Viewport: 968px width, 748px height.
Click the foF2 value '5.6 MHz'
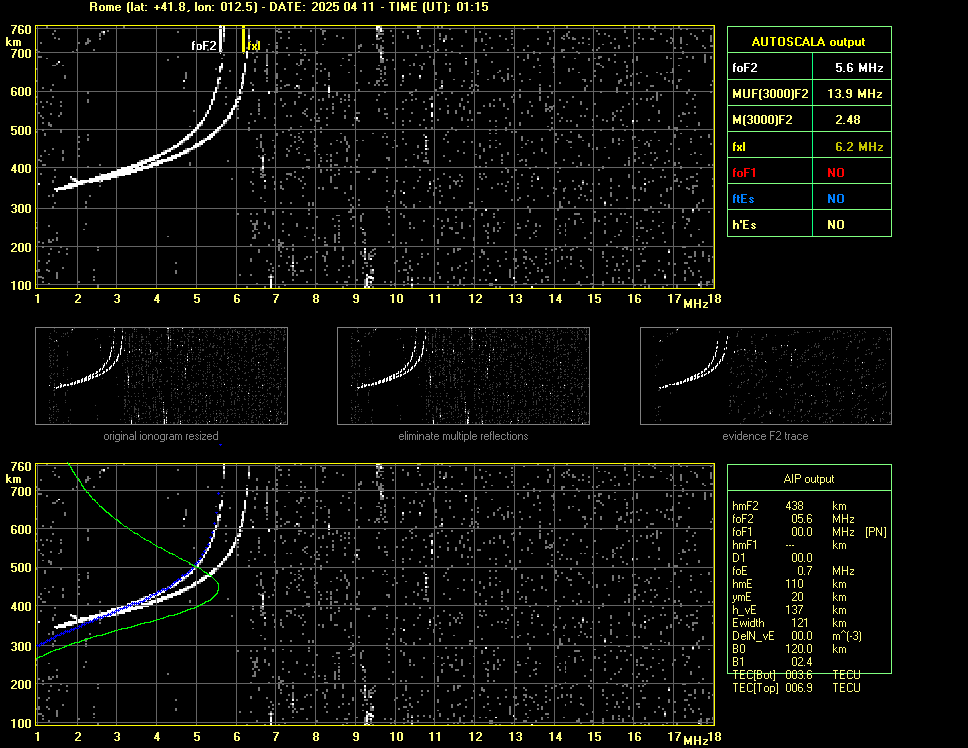coord(859,68)
